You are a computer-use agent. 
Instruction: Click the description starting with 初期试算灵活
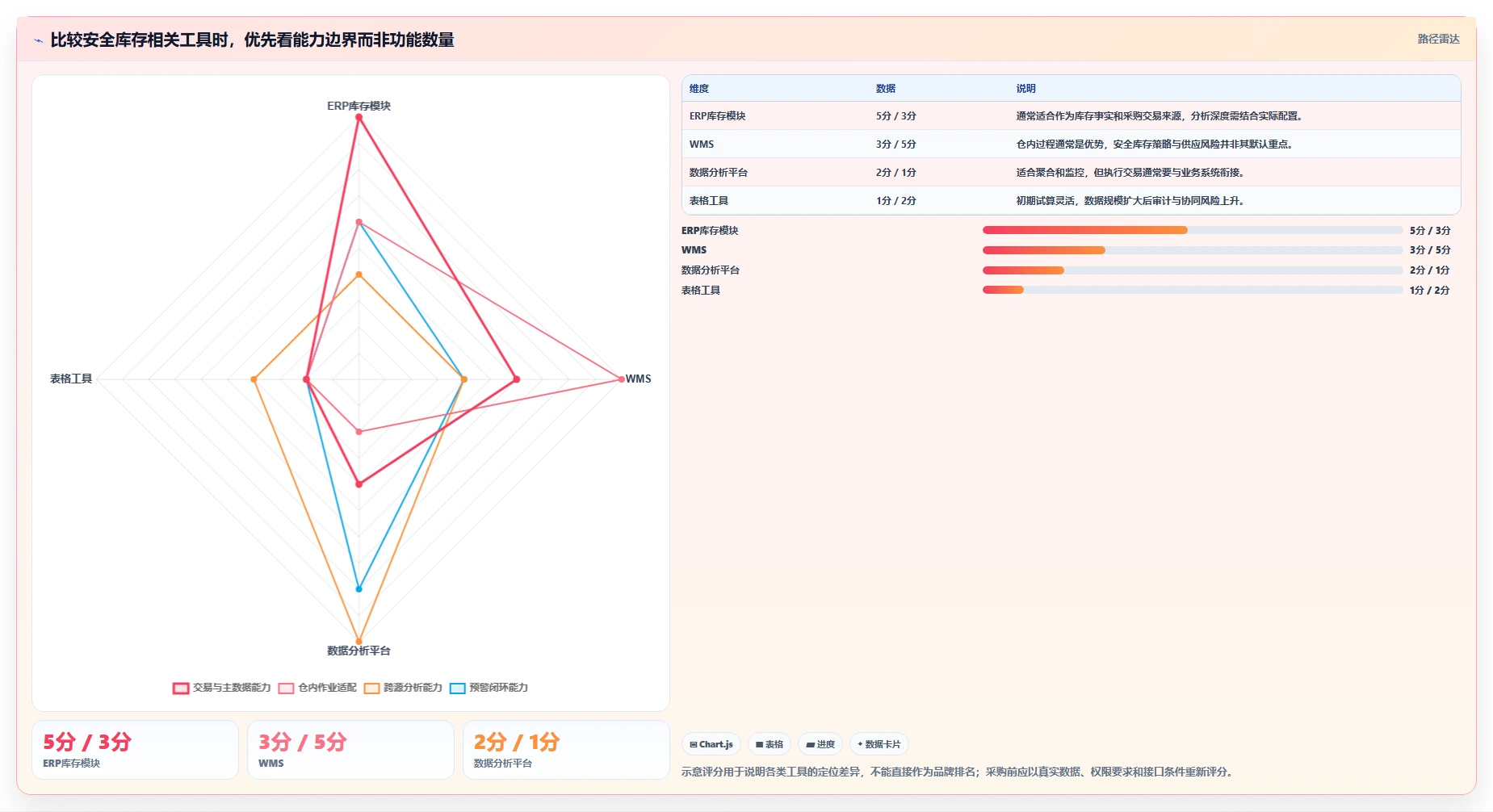coord(1130,201)
